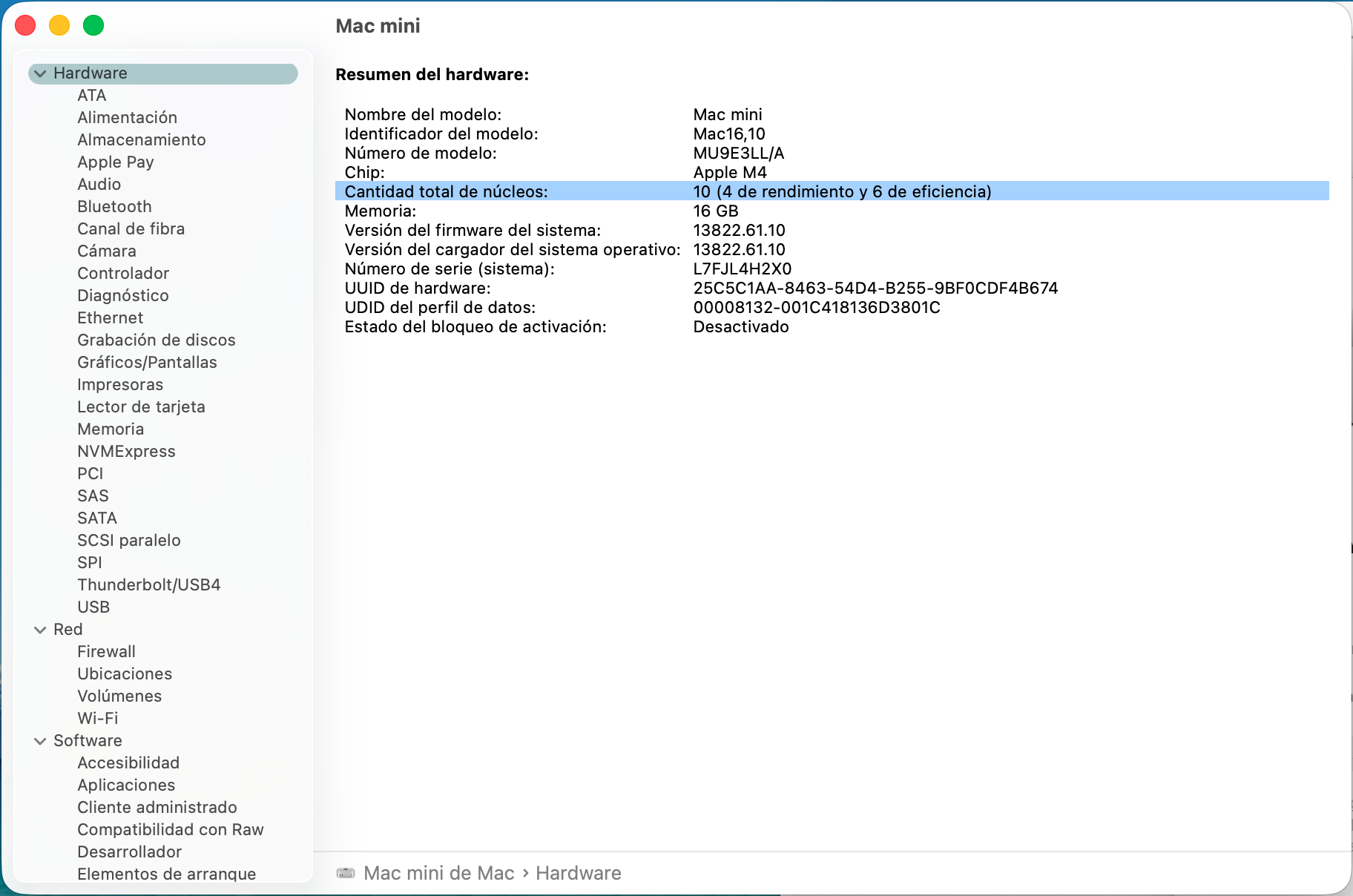The height and width of the screenshot is (896, 1353).
Task: Select Gráficos/Pantallas in the sidebar
Action: click(x=147, y=362)
